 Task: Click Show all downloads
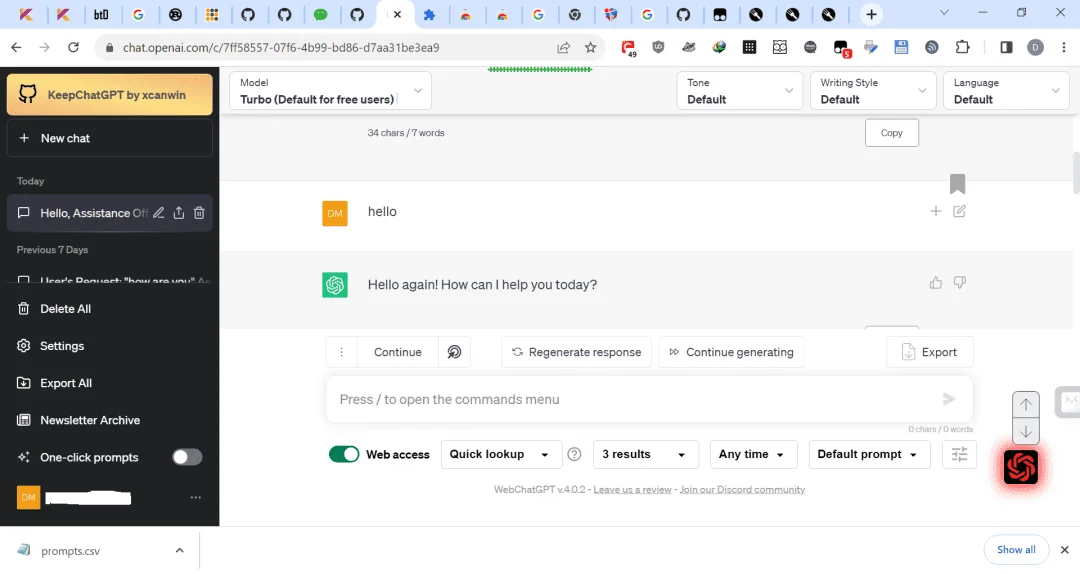[x=1016, y=549]
